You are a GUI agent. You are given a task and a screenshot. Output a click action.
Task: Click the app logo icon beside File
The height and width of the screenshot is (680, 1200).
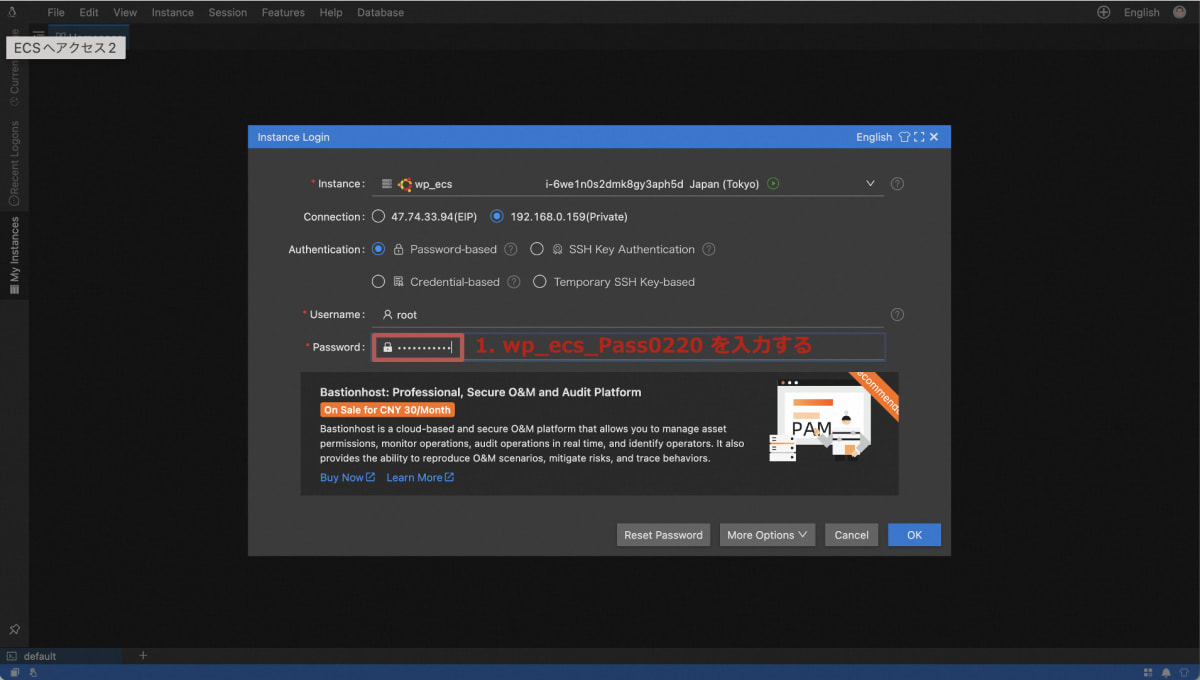pos(11,12)
